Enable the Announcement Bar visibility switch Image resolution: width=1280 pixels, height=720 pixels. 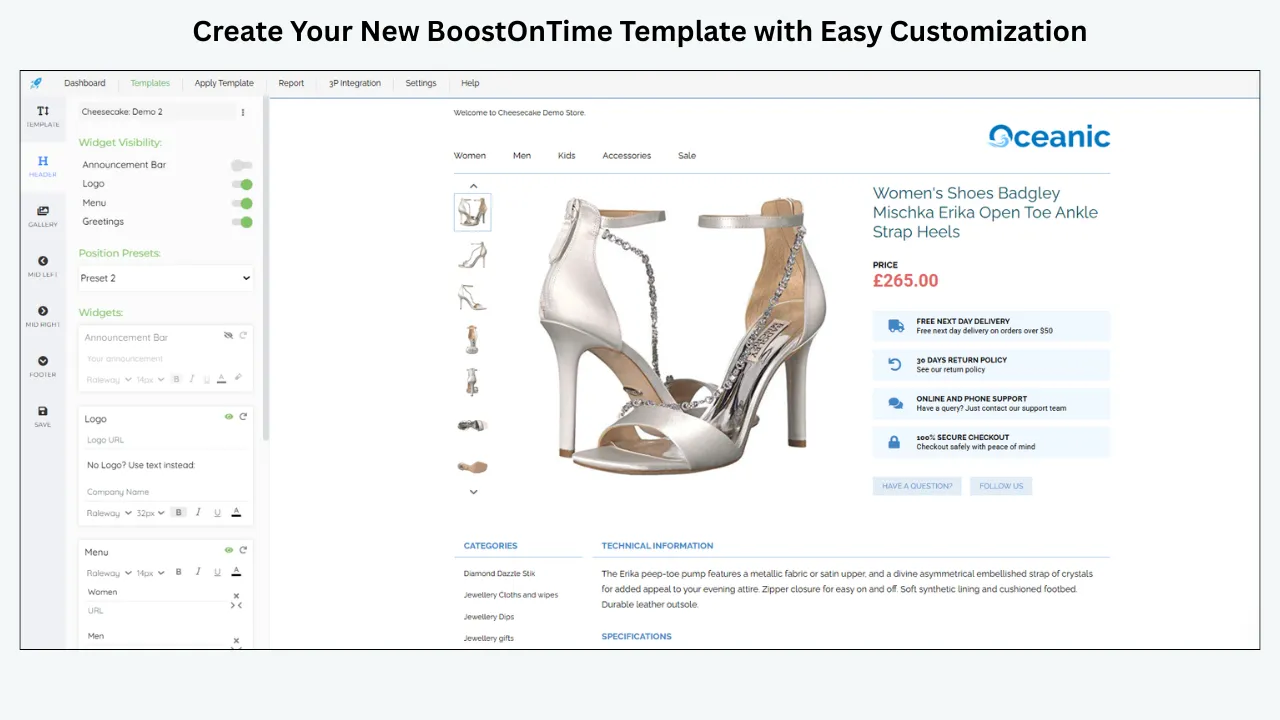[241, 165]
